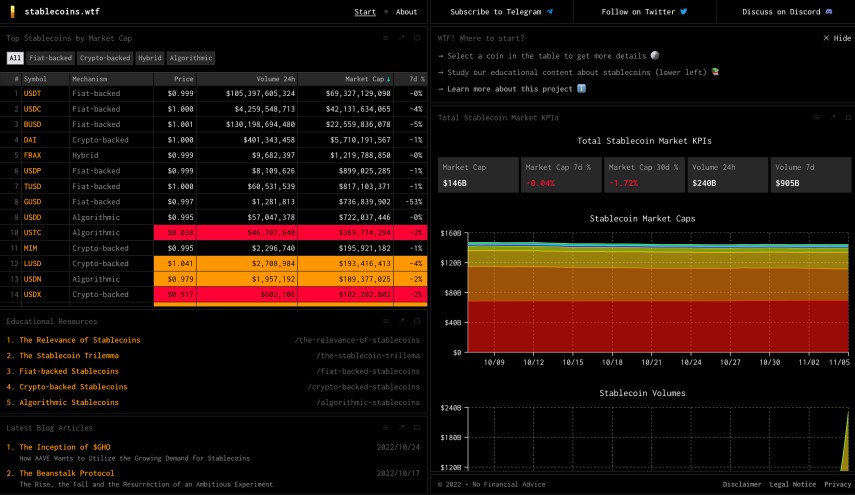This screenshot has width=855, height=495.
Task: Click the Twitter bird icon
Action: point(684,12)
